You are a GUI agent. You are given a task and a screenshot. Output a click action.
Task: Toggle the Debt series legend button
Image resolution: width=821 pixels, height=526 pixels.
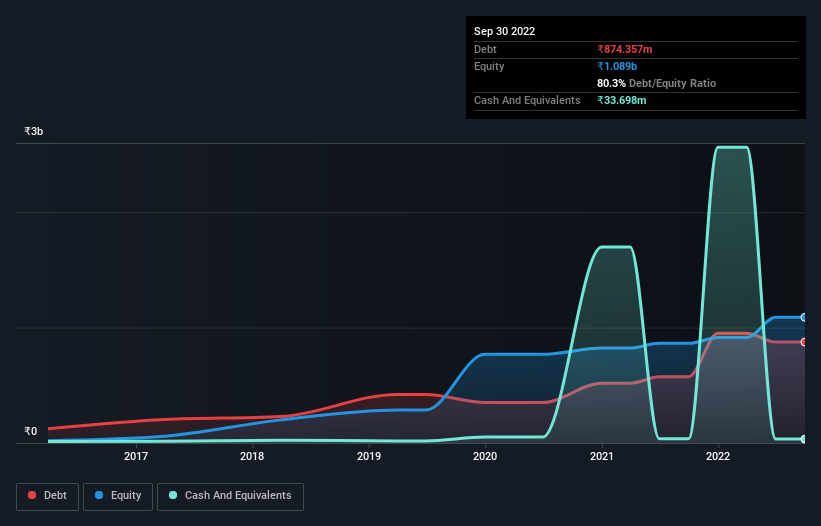[48, 496]
